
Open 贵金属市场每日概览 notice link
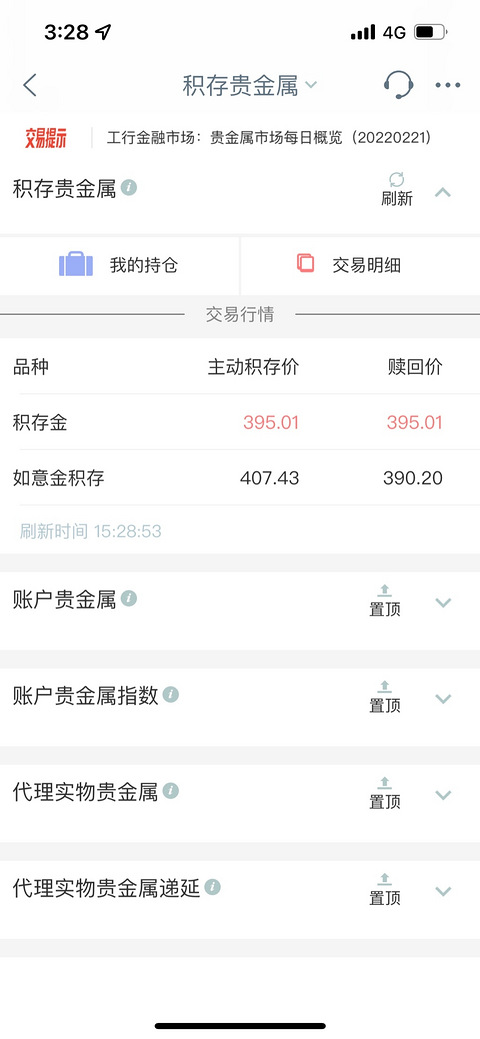pyautogui.click(x=269, y=138)
